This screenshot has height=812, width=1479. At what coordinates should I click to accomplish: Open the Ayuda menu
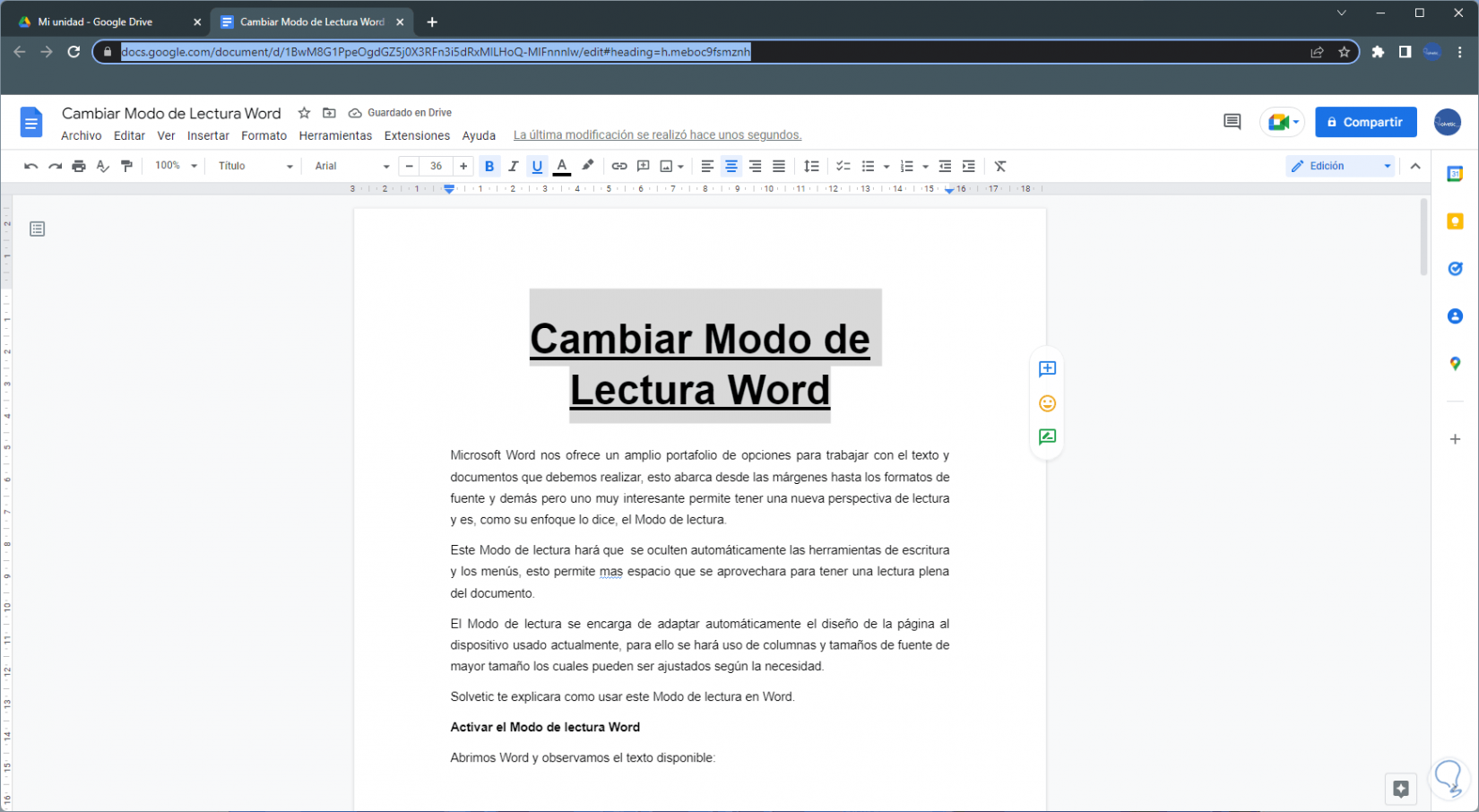click(479, 135)
